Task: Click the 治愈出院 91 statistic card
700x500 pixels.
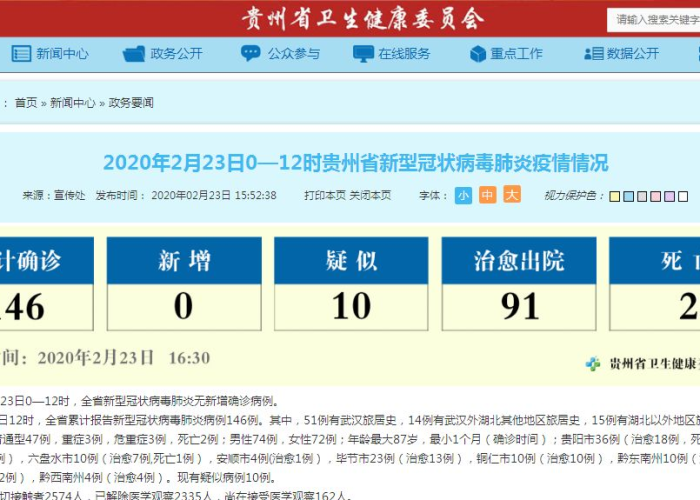Action: pos(519,284)
